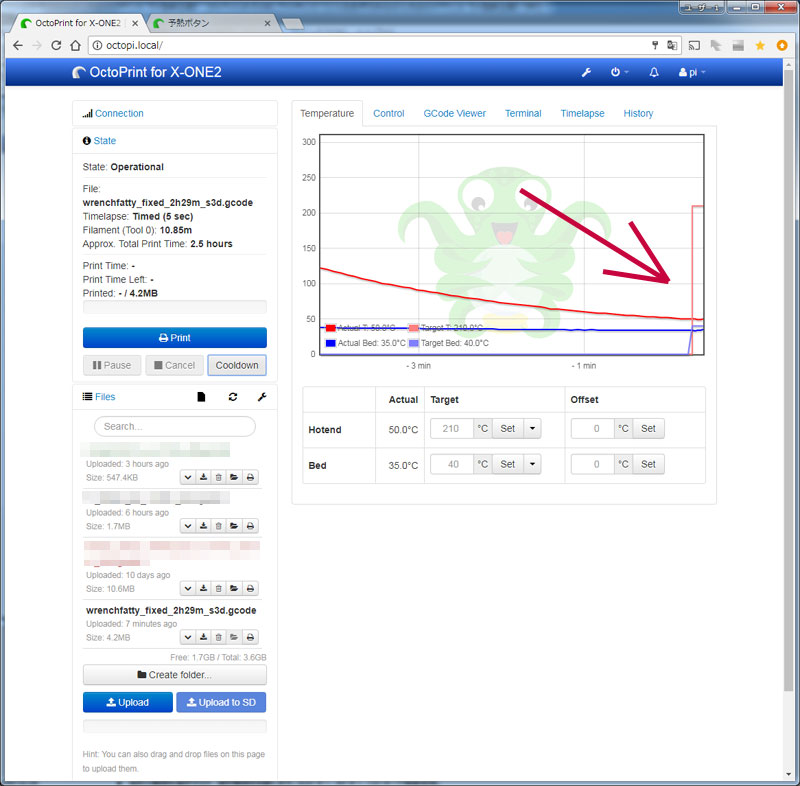Click the document icon in Files header

[x=201, y=397]
